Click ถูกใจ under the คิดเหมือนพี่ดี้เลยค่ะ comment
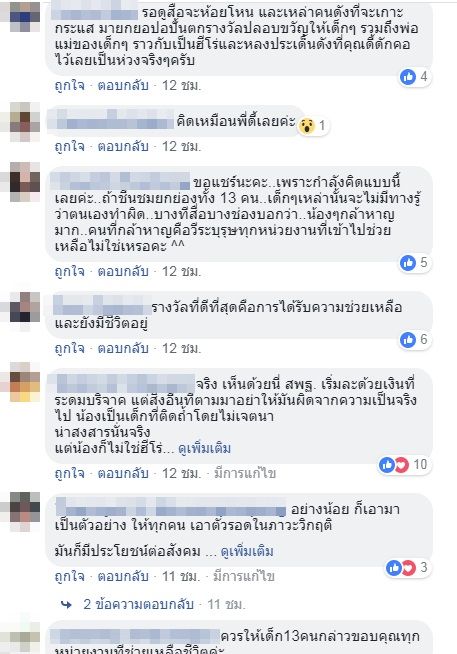The image size is (457, 654). tap(70, 146)
